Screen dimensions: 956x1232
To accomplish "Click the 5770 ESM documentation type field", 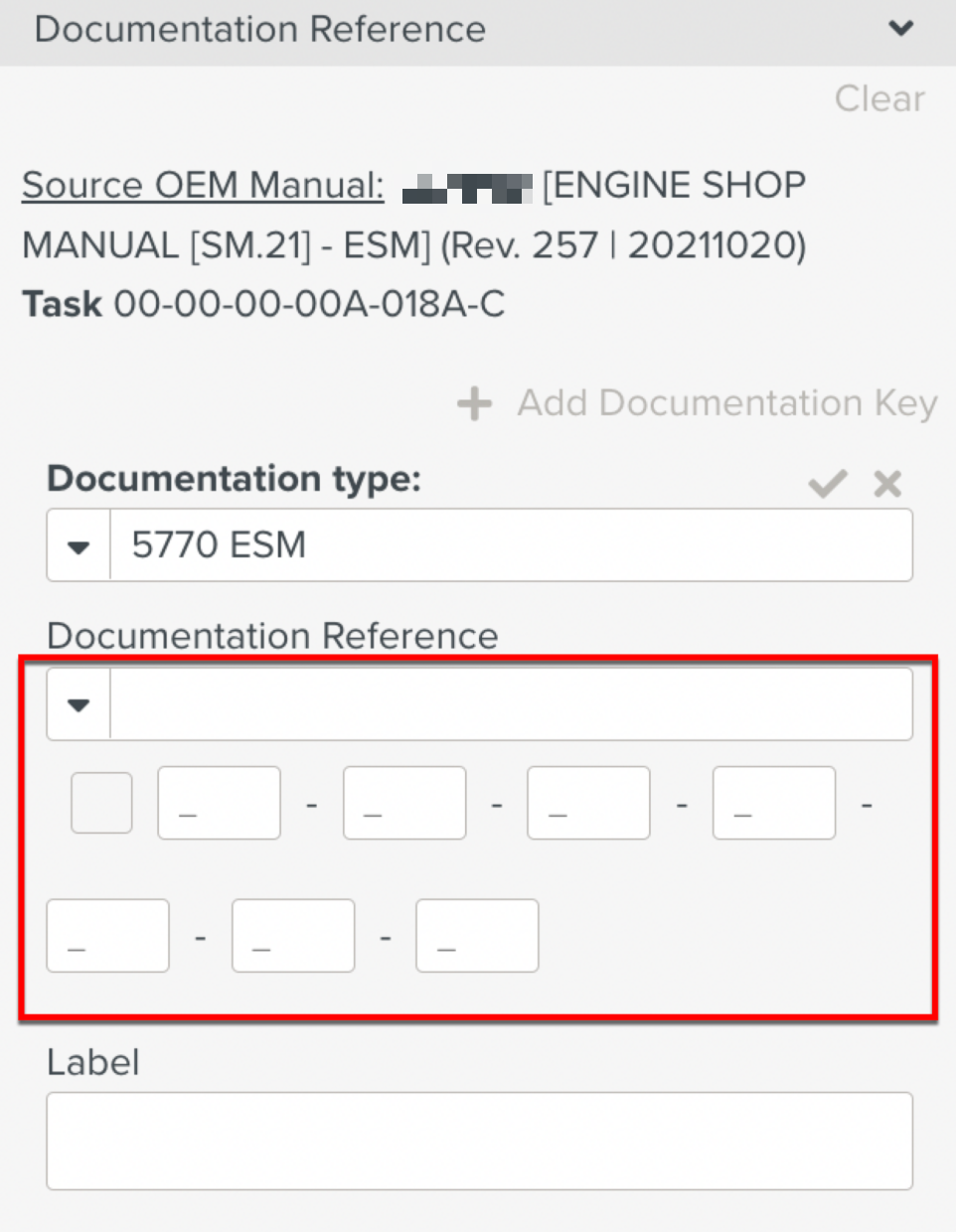I will tap(511, 545).
